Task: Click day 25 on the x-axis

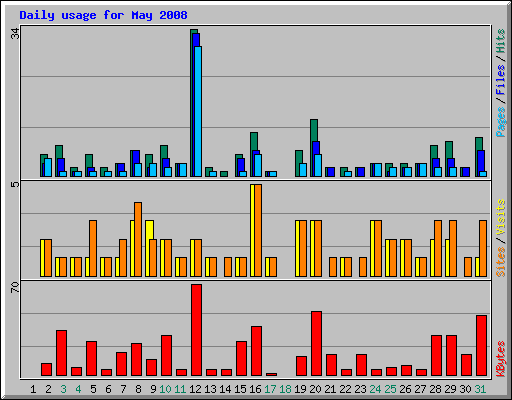Action: (x=390, y=389)
